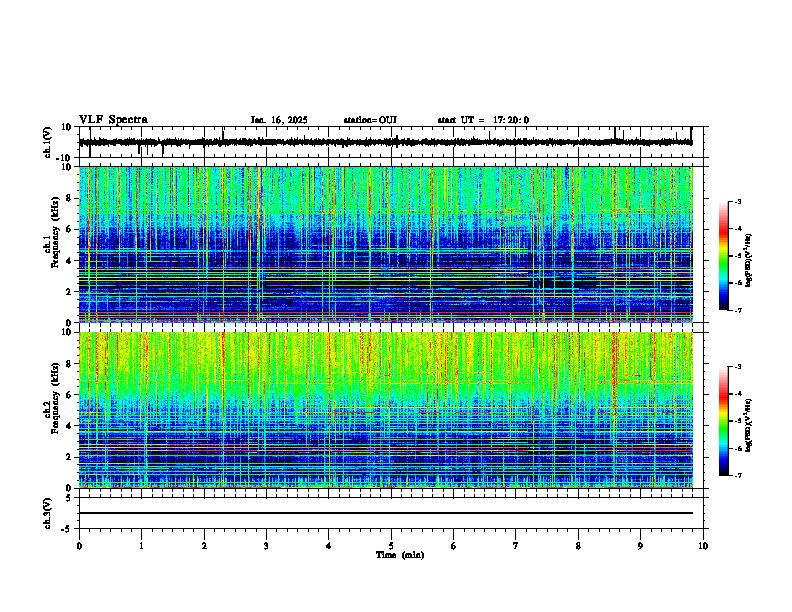Click the ch.2 spectrogram color scale bar
Viewport: 792px width, 612px height.
724,421
